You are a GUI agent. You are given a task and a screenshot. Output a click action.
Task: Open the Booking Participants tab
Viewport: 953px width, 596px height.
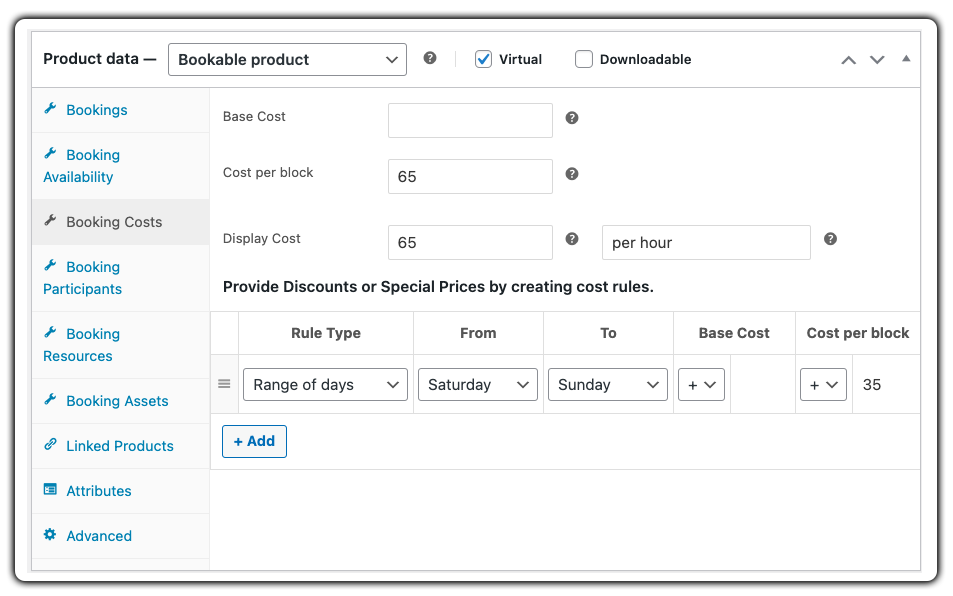tap(120, 278)
